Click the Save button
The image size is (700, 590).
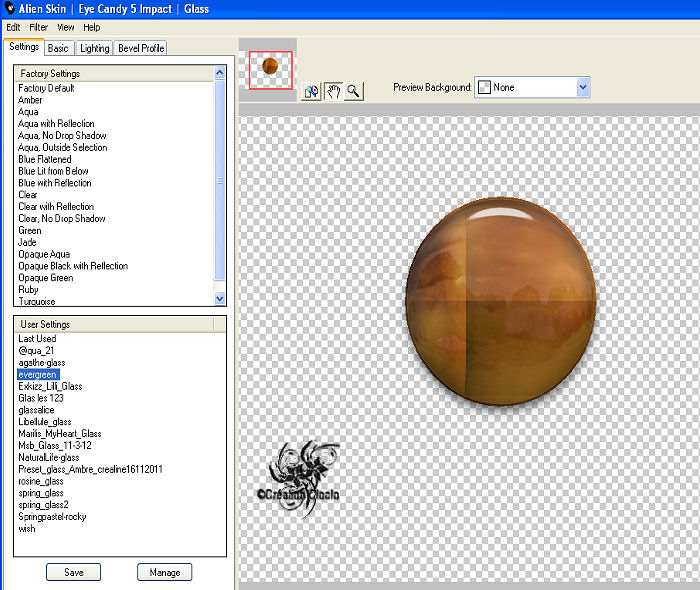tap(73, 572)
